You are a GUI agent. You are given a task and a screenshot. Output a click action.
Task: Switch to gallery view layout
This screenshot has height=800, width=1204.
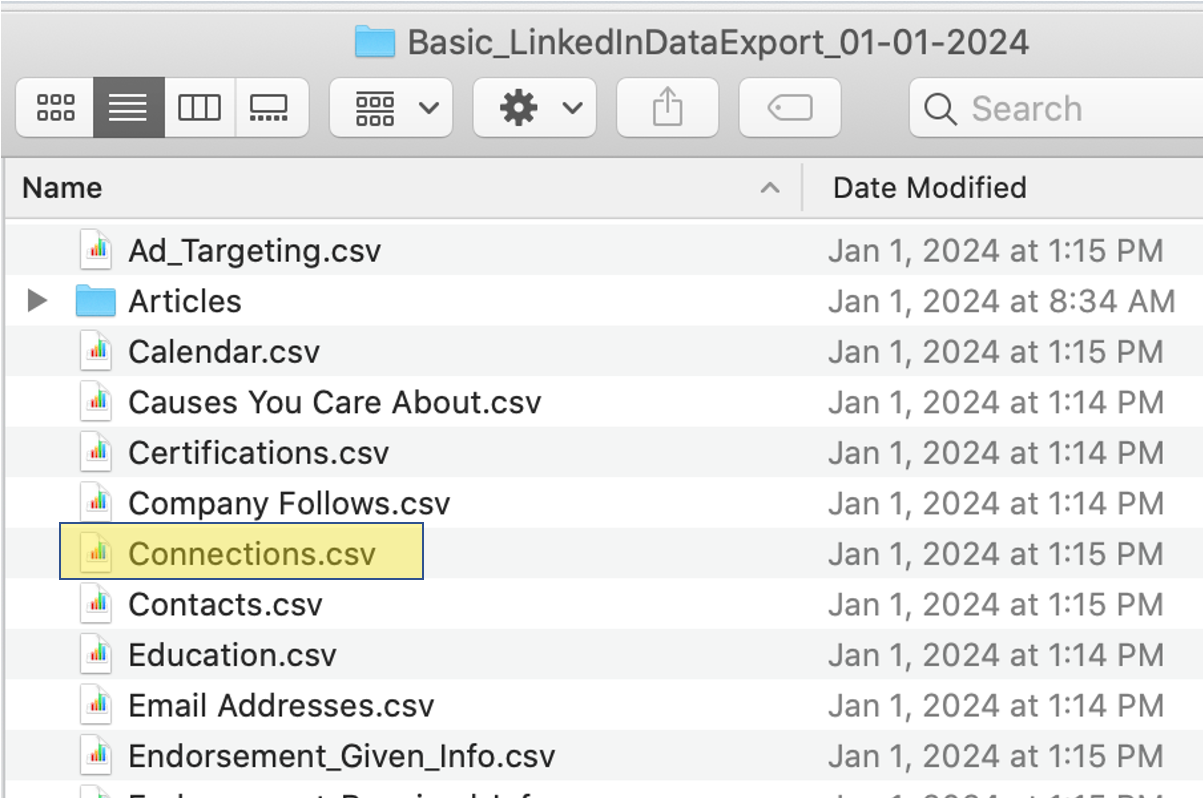click(x=269, y=107)
